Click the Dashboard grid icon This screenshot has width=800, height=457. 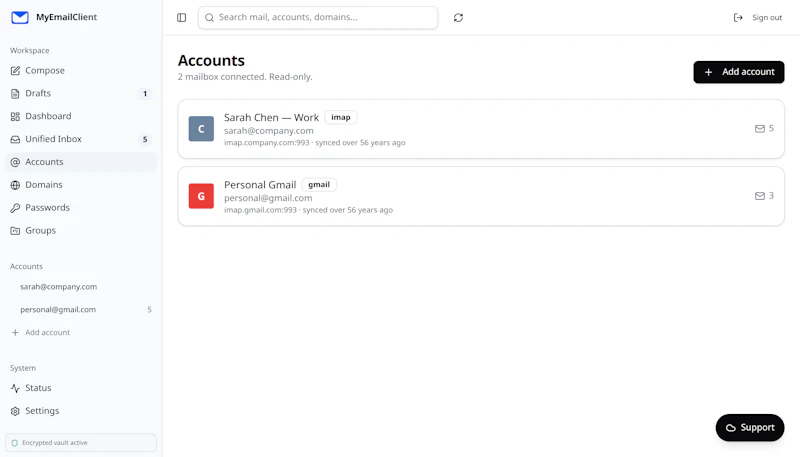click(15, 116)
